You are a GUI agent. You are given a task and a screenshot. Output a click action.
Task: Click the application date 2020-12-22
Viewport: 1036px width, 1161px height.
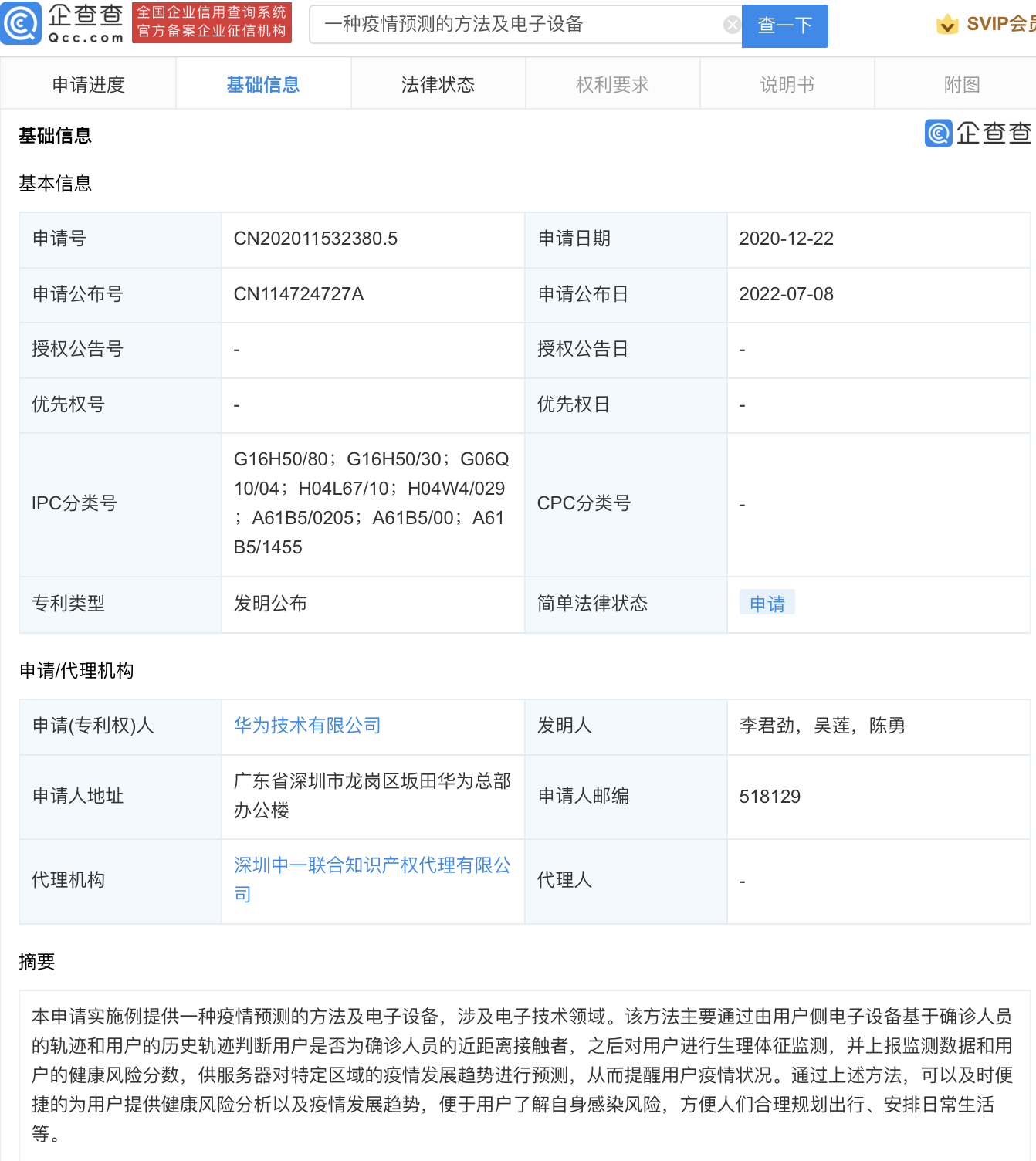[x=786, y=239]
